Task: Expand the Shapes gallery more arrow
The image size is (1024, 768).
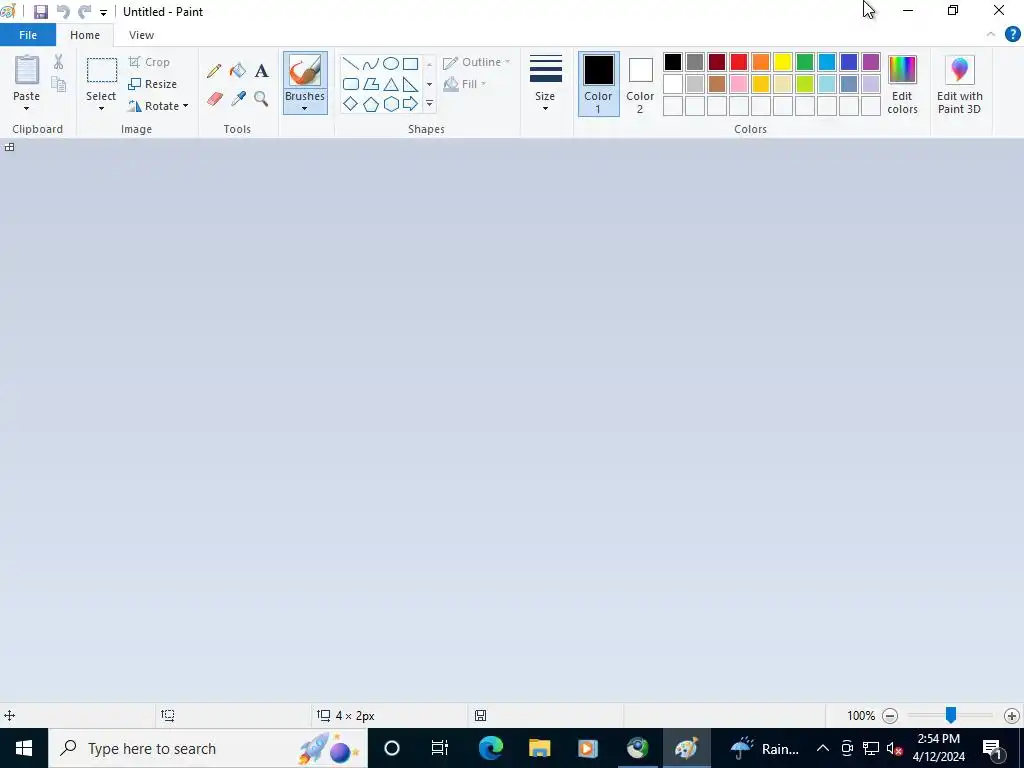Action: point(429,104)
